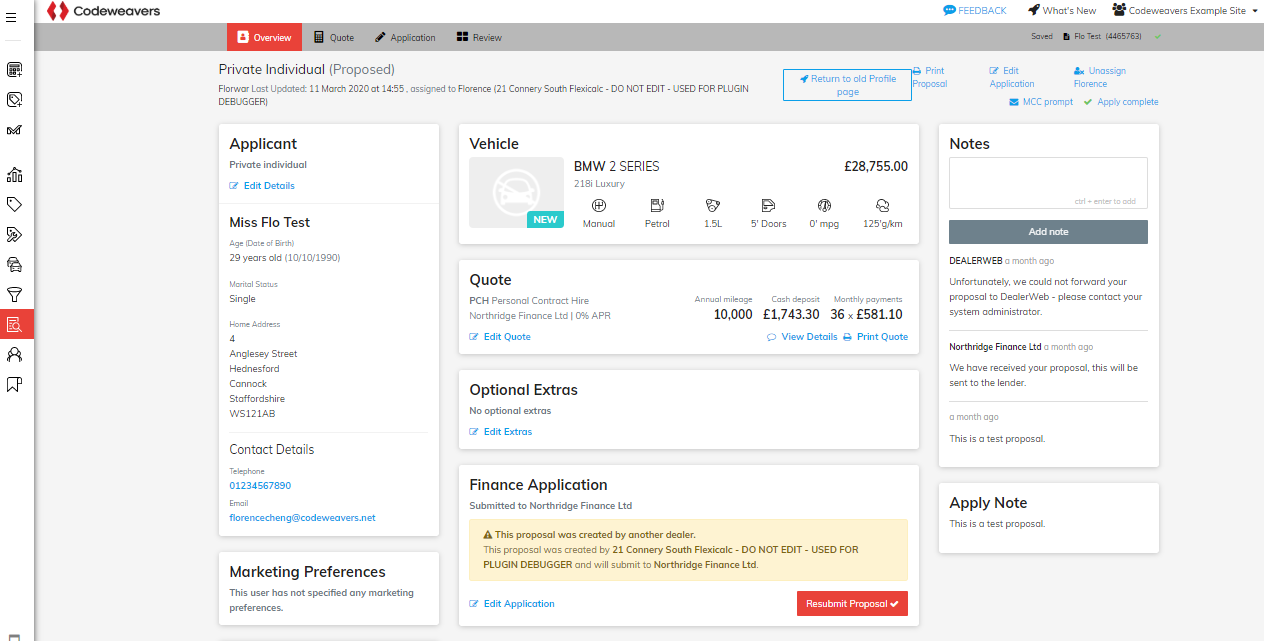This screenshot has height=641, width=1264.
Task: Click Unassign Florence link
Action: [x=1100, y=77]
